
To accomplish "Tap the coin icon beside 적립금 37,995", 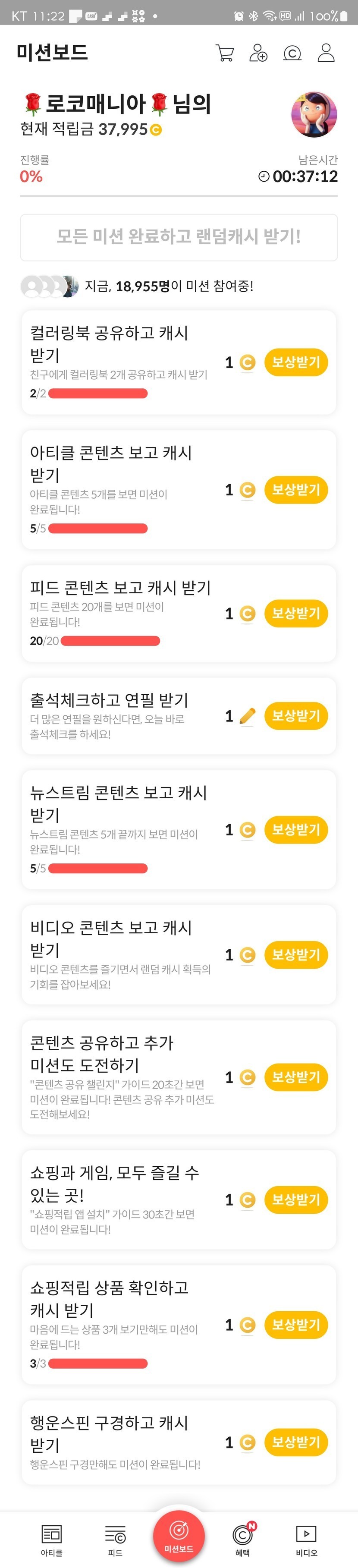I will [156, 129].
